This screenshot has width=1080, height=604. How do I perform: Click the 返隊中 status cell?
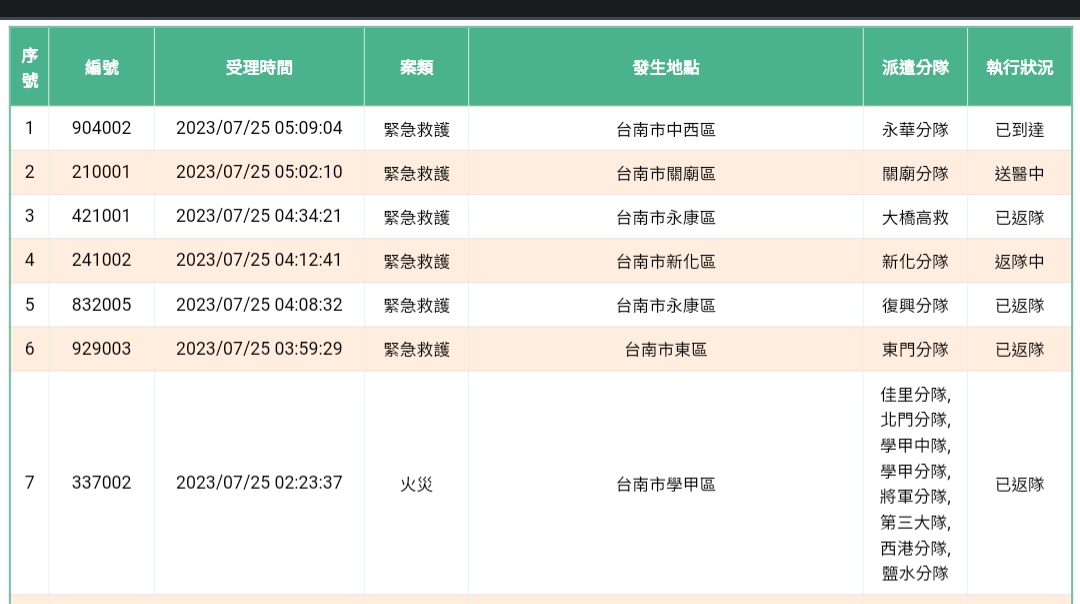click(1019, 261)
